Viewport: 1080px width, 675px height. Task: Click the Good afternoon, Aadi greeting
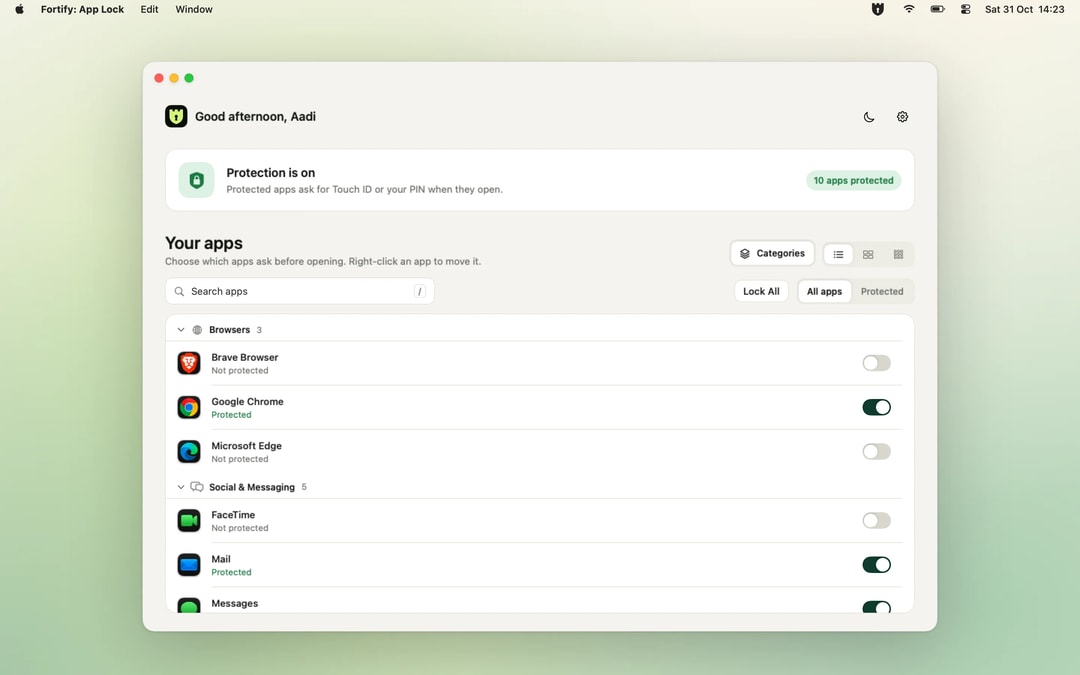(x=256, y=116)
